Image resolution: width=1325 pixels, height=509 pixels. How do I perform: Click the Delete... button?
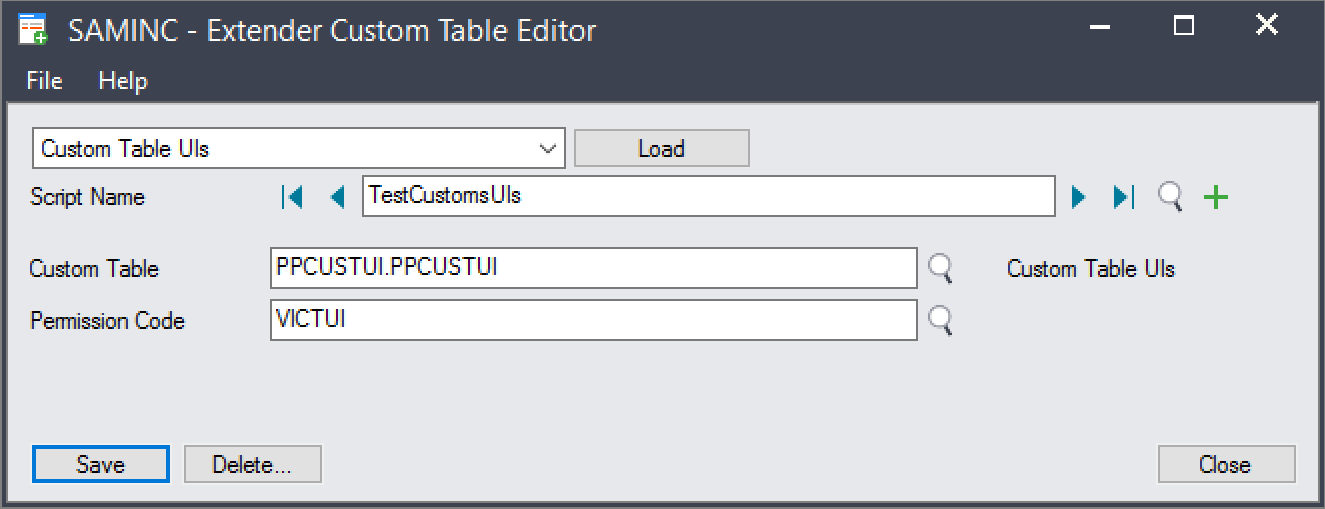point(252,464)
